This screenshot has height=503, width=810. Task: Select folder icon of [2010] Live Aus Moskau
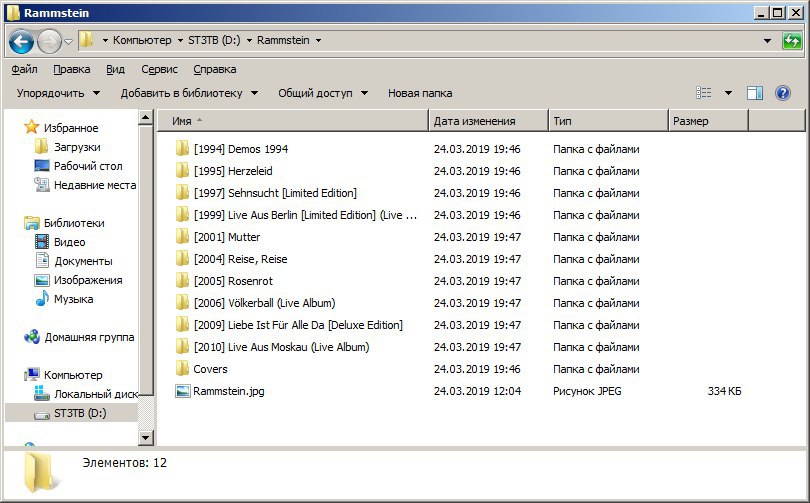coord(182,347)
